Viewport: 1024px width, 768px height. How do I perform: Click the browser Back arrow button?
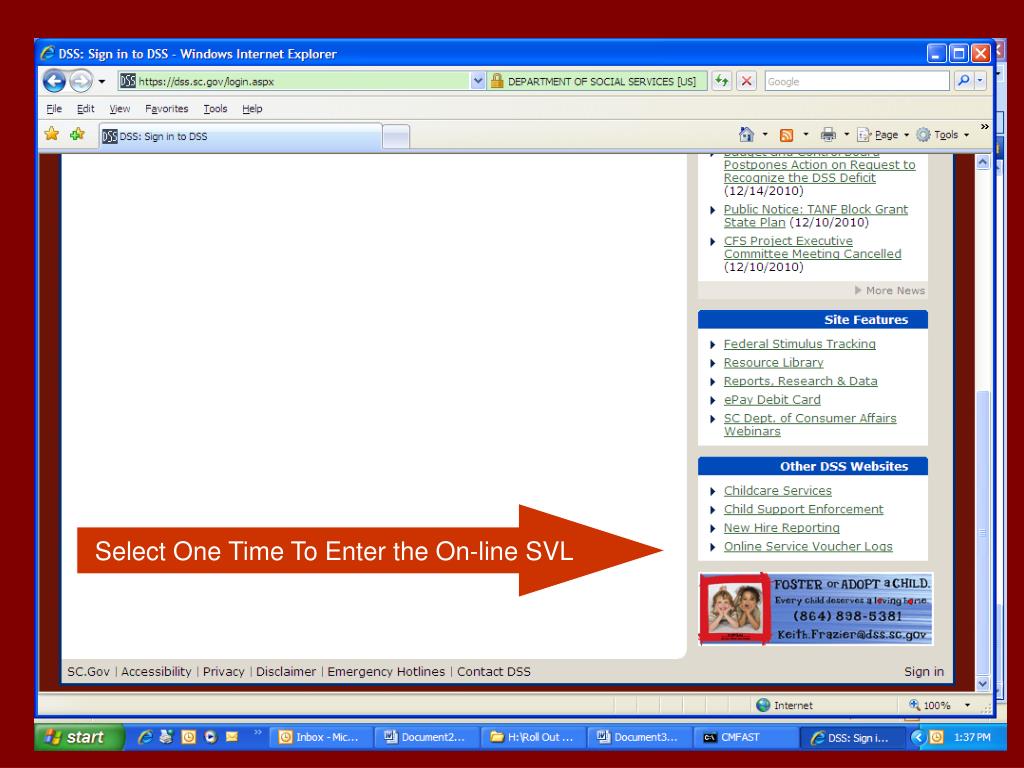[x=54, y=81]
